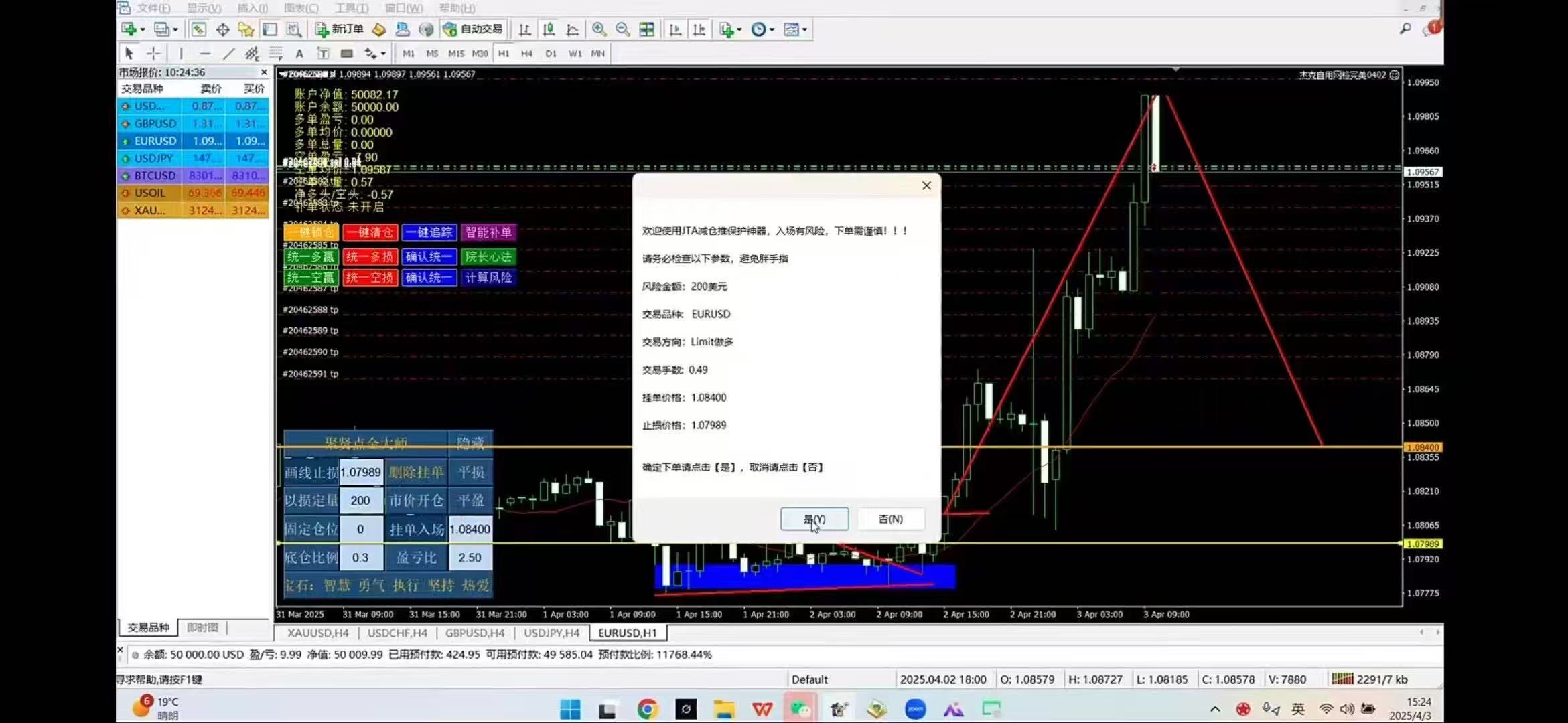1568x723 pixels.
Task: Confirm order with 是(Y) button
Action: tap(814, 519)
